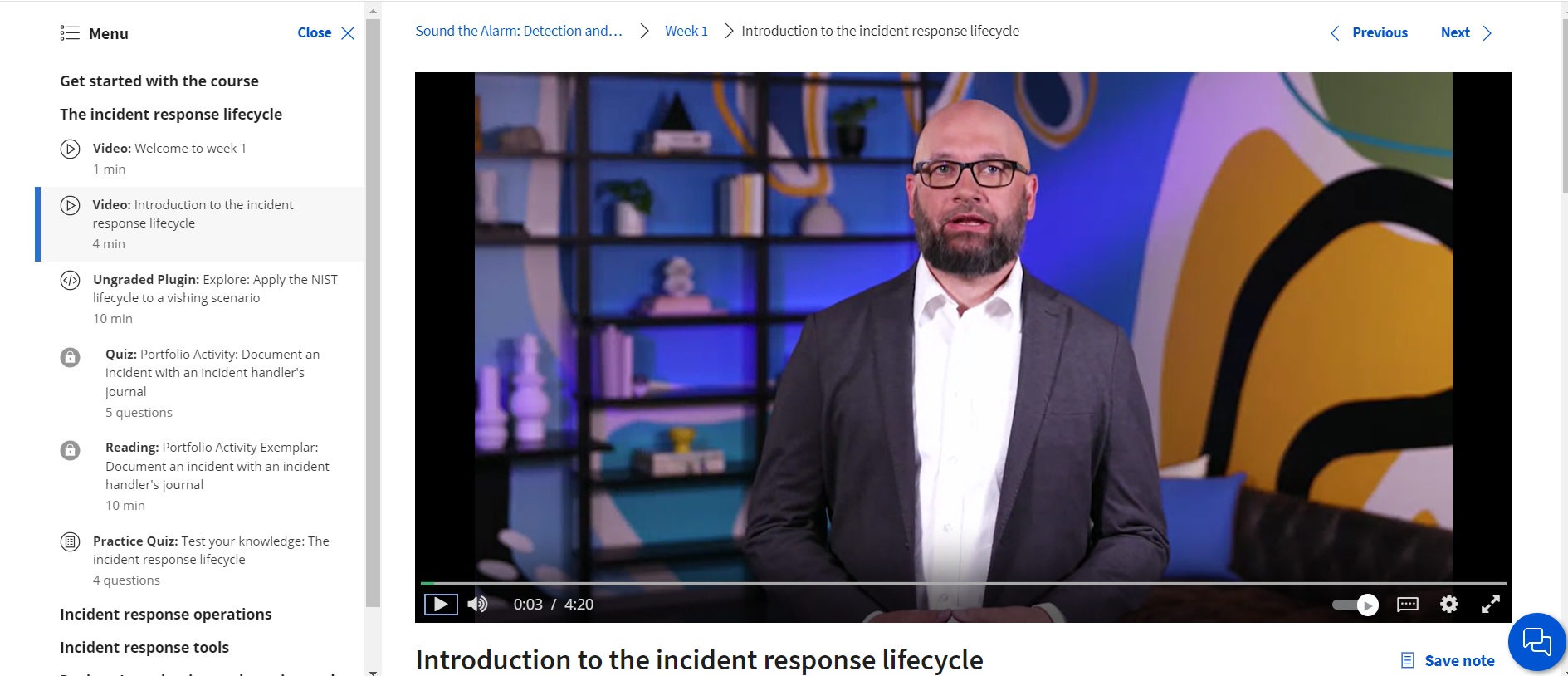1568x676 pixels.
Task: Click the hamburger Menu icon
Action: pyautogui.click(x=70, y=33)
